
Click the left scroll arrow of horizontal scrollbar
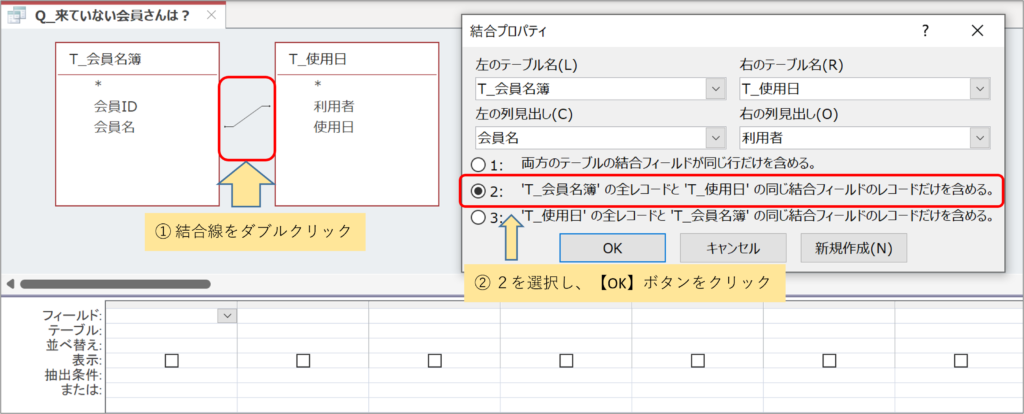10,284
